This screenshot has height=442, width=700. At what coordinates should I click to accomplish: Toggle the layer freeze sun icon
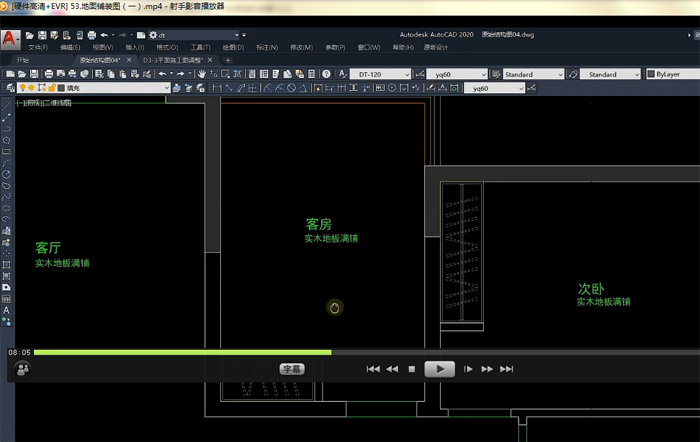(x=32, y=88)
